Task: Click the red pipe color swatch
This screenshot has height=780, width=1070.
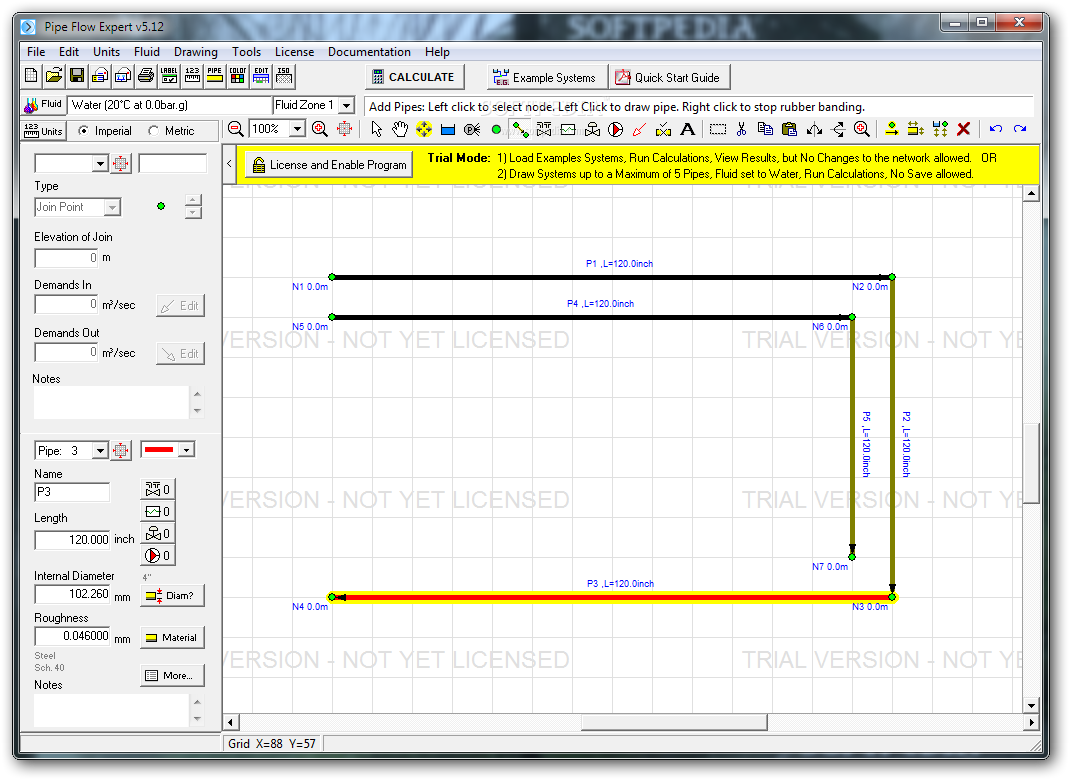Action: [x=159, y=450]
